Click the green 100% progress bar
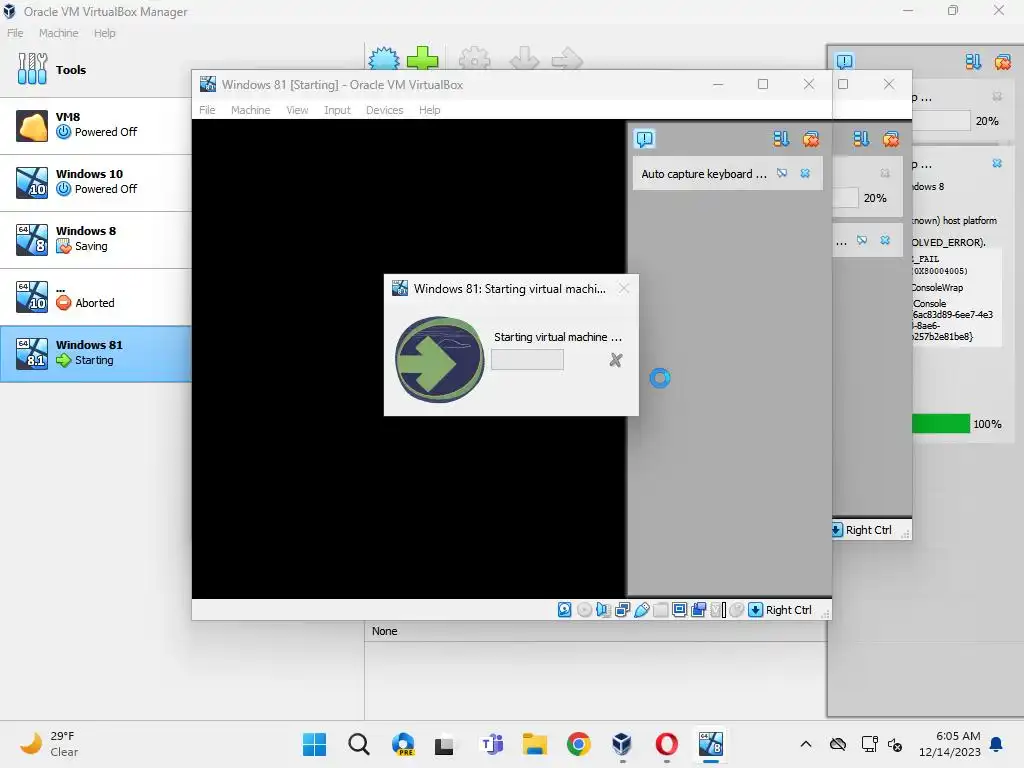Screen dimensions: 1024x768 [940, 424]
